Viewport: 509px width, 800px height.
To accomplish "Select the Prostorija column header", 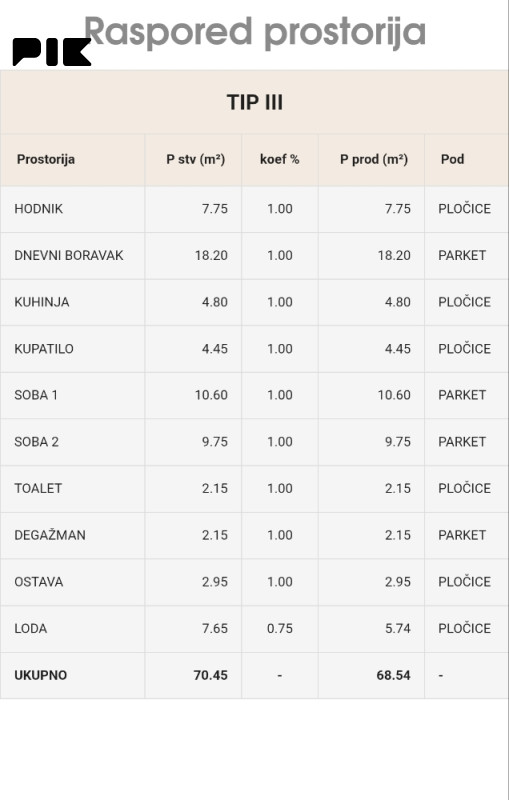I will (x=46, y=159).
